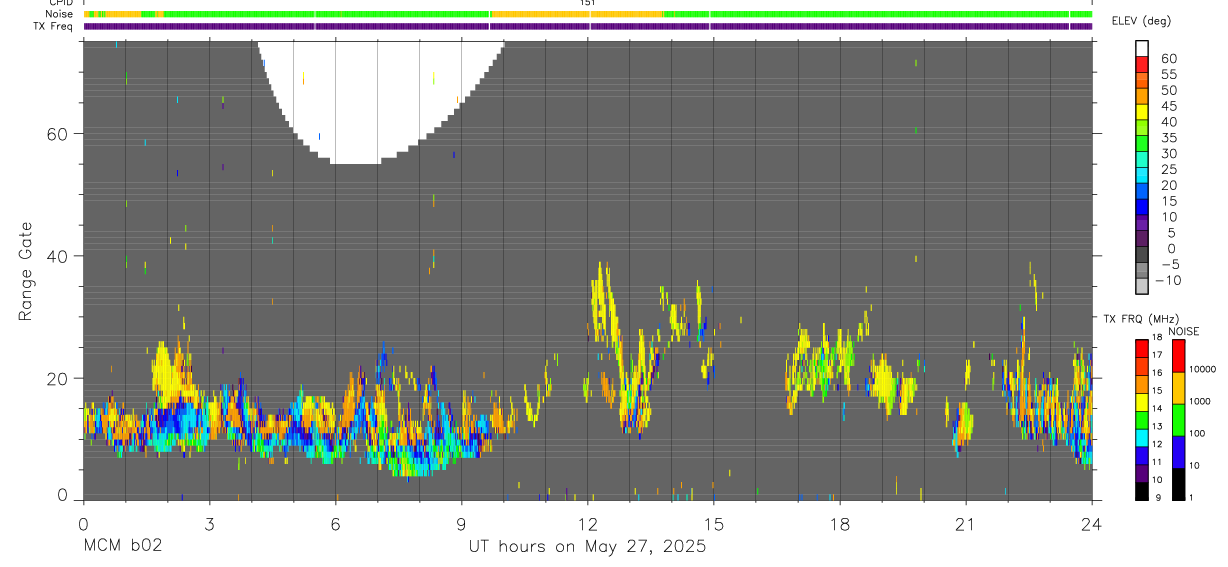Click 'UT hours on May 27, 2025' label
The height and width of the screenshot is (567, 1228).
pos(587,546)
